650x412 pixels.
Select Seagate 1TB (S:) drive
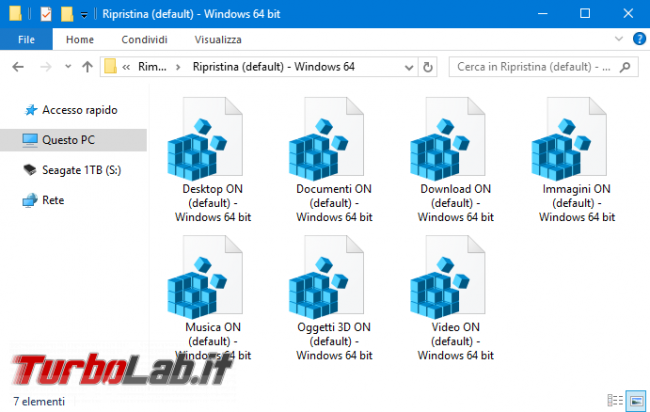coord(82,170)
